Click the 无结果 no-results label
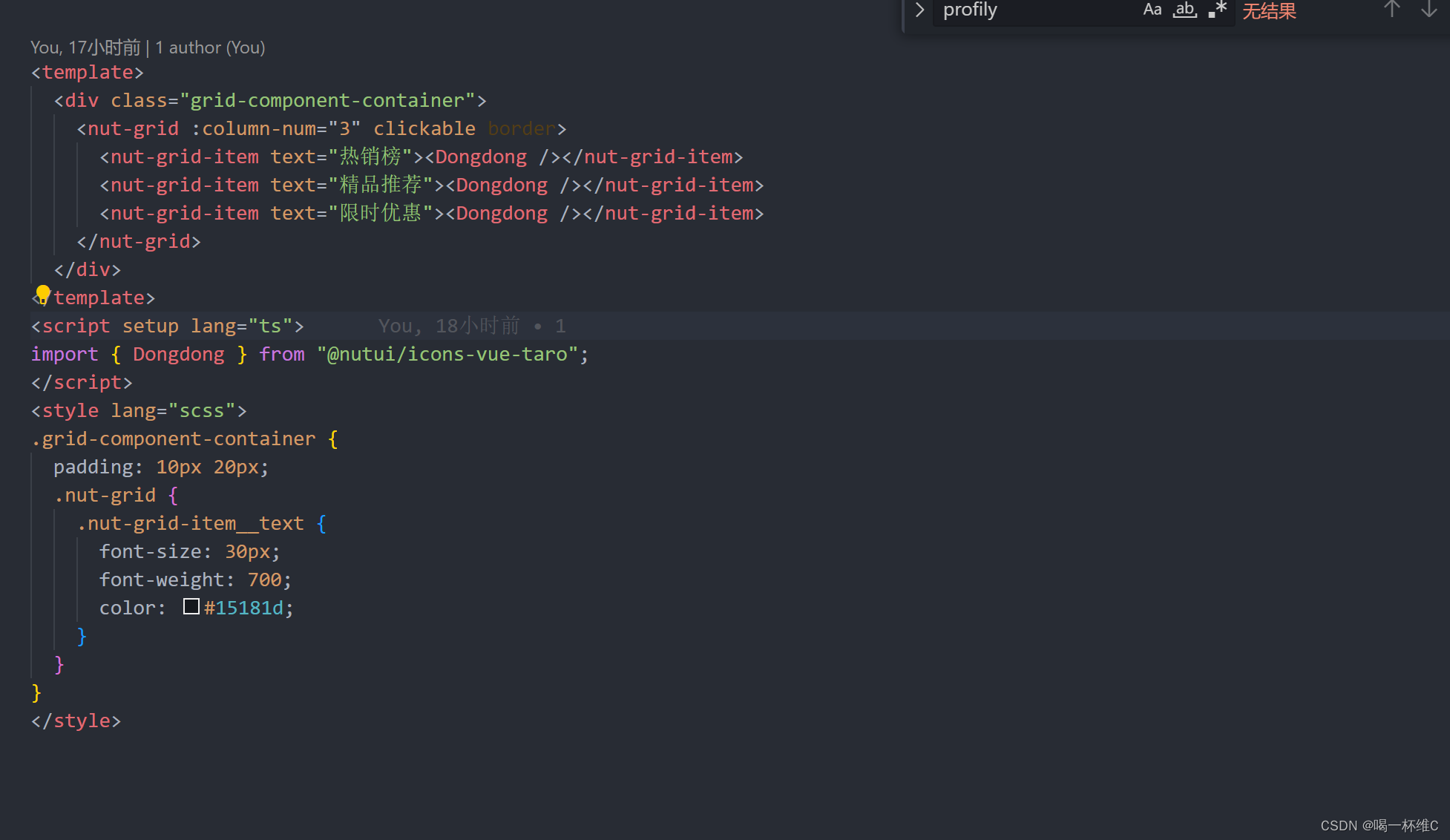Viewport: 1450px width, 840px height. click(1269, 11)
